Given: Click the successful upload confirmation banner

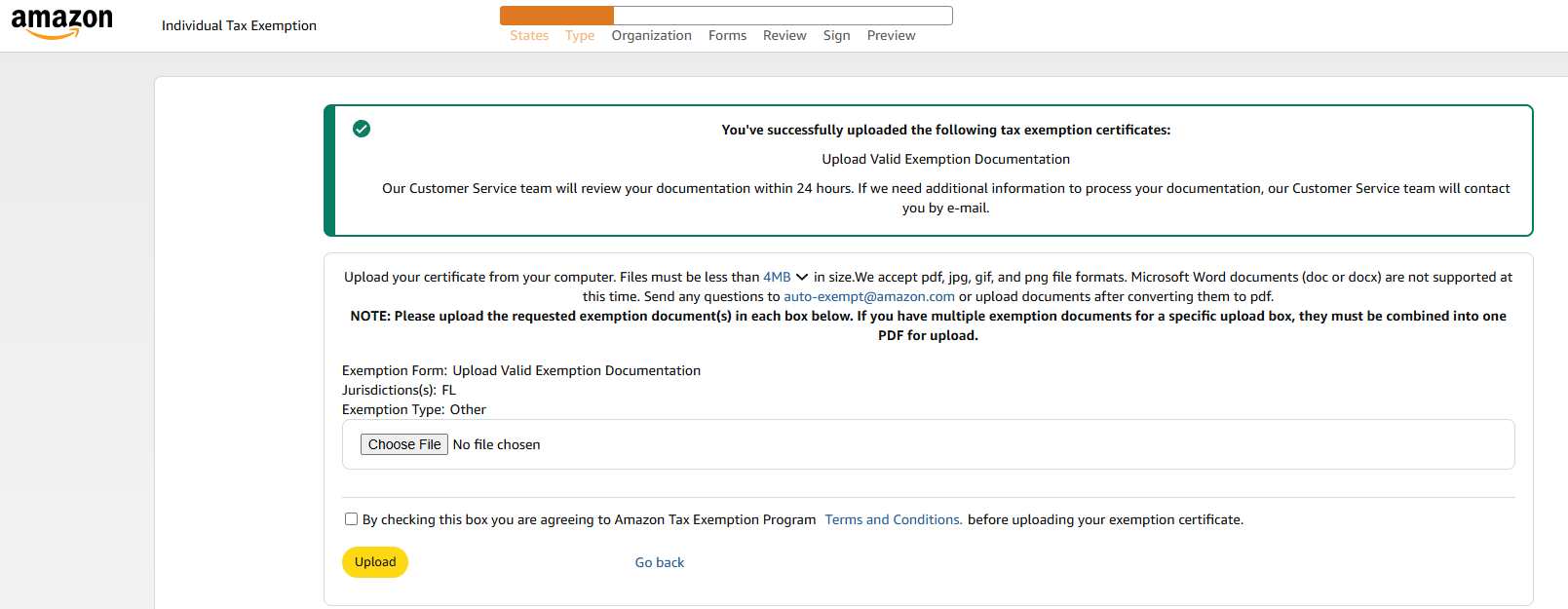Looking at the screenshot, I should (x=928, y=171).
